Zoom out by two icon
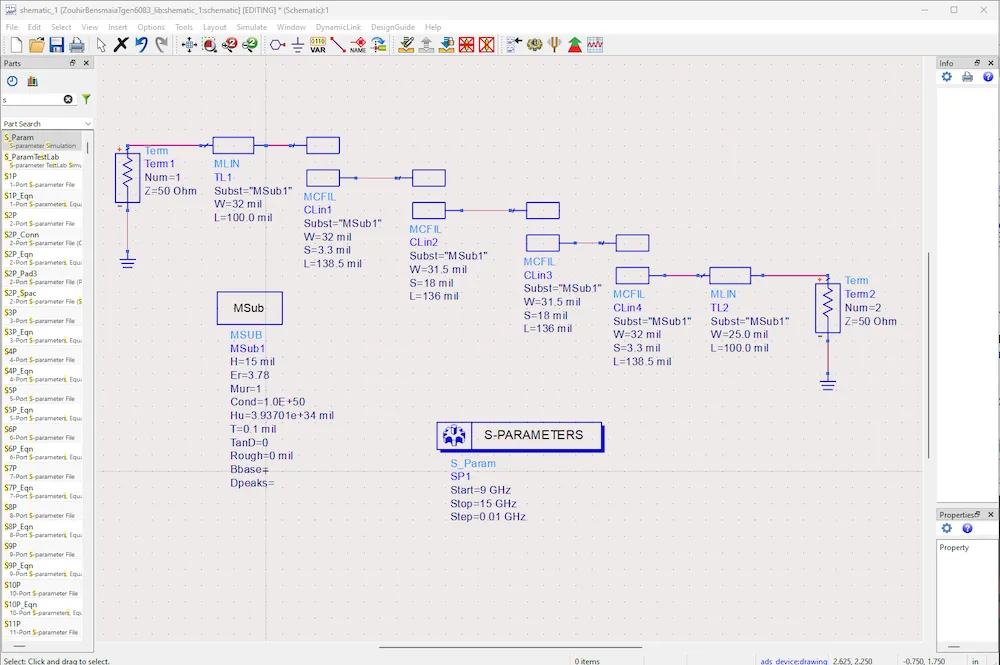Image resolution: width=1000 pixels, height=665 pixels. [250, 45]
